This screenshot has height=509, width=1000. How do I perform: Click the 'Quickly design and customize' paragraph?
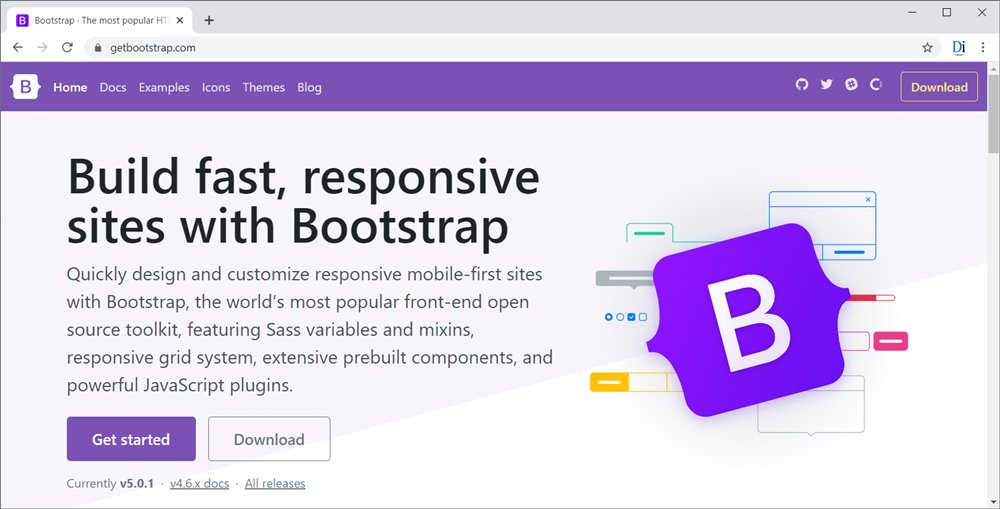(x=309, y=330)
